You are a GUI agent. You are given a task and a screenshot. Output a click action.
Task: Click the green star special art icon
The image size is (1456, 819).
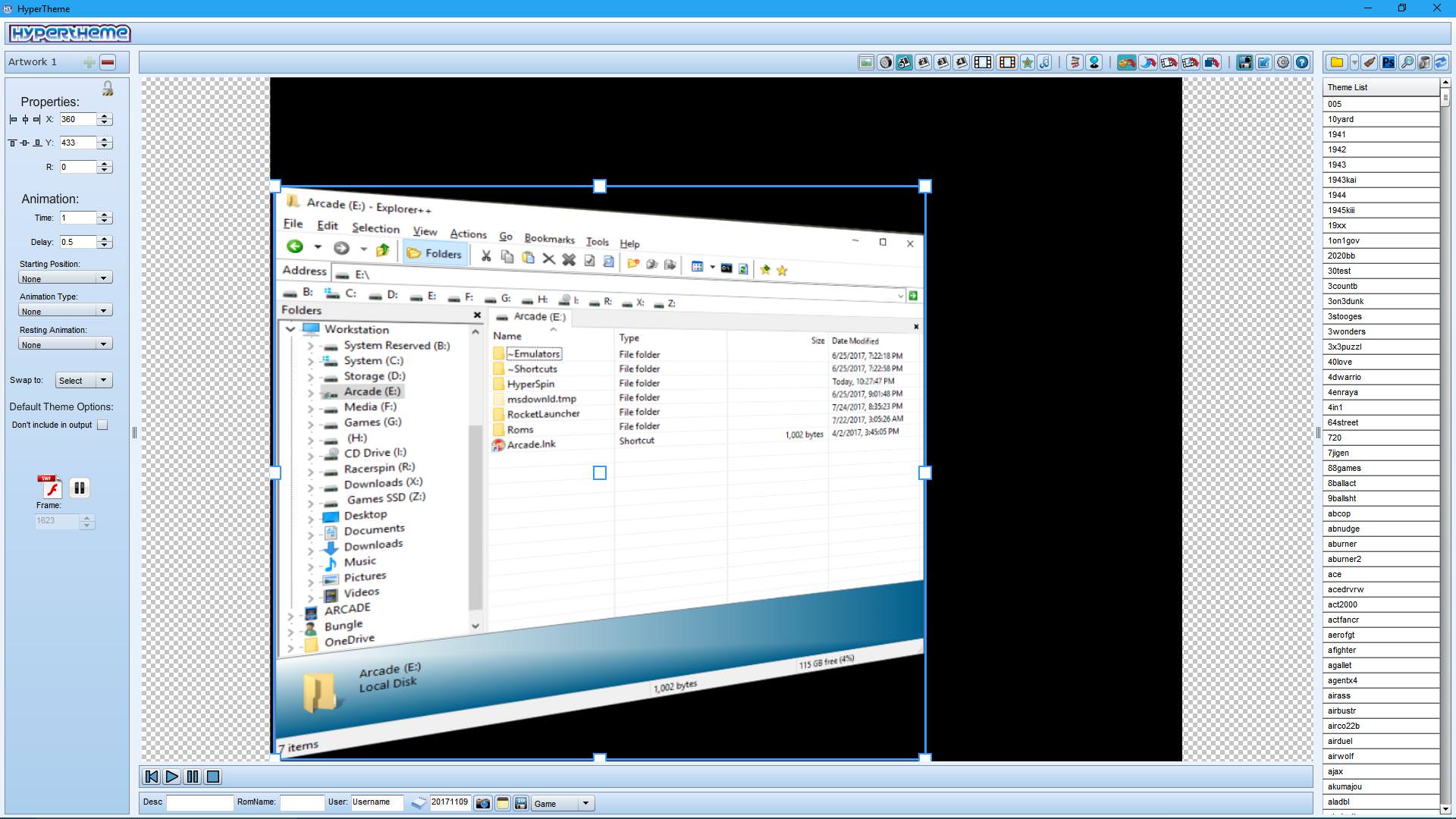(1028, 63)
